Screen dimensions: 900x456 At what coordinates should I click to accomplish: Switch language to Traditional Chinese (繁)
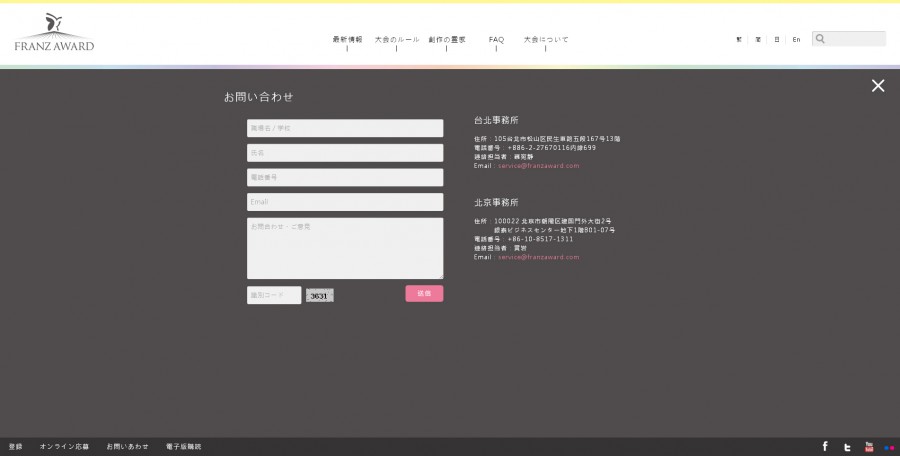[x=739, y=40]
